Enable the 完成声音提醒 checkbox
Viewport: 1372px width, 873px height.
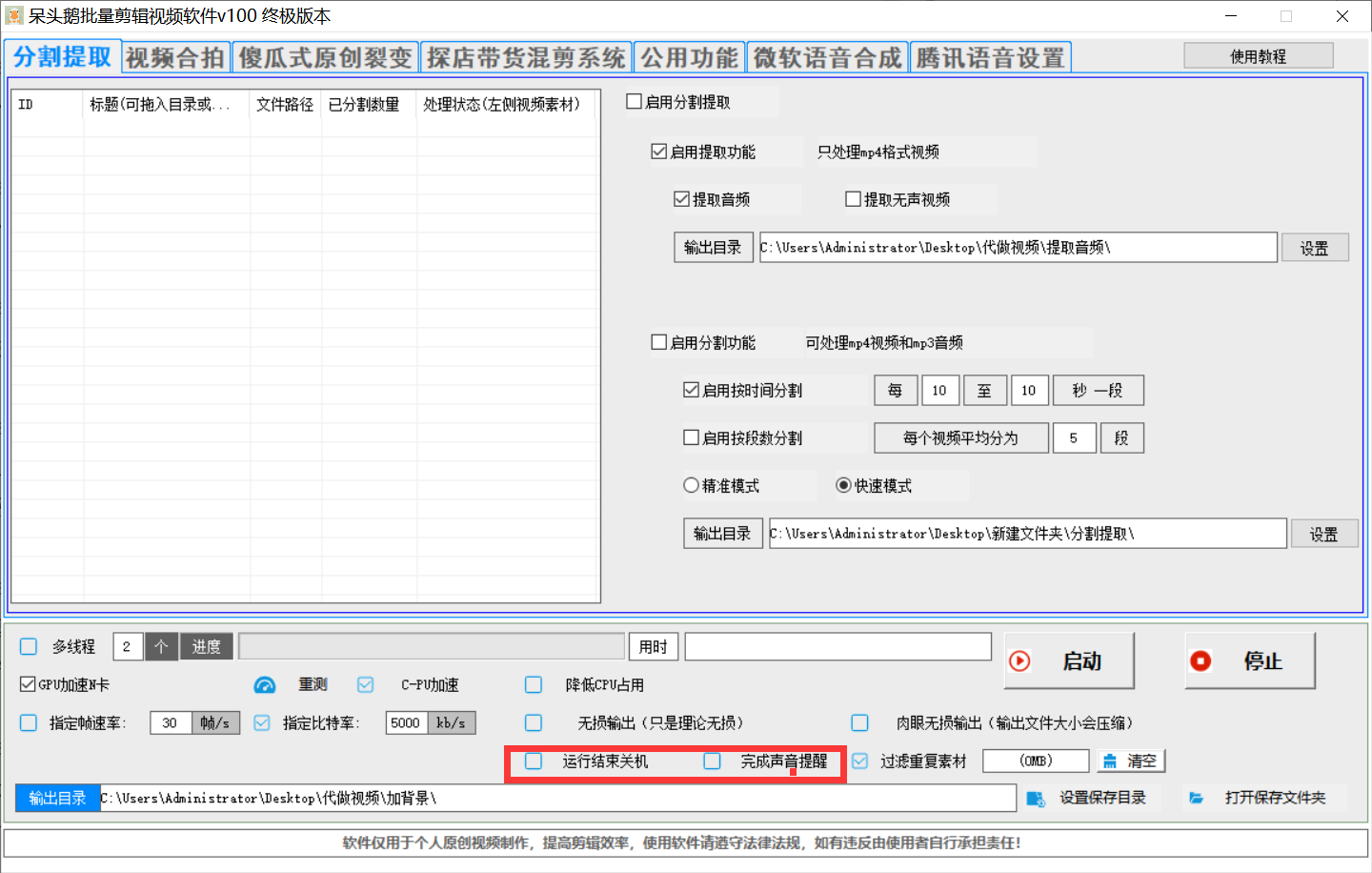click(712, 761)
